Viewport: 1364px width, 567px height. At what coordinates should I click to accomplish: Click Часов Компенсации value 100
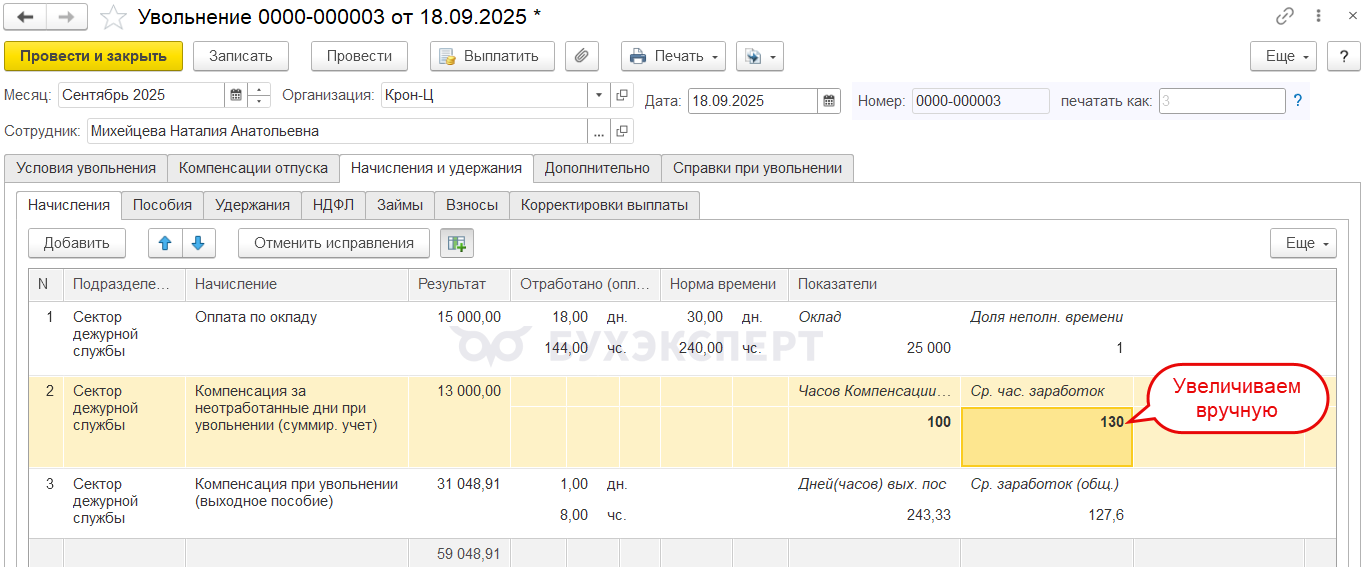tap(939, 422)
